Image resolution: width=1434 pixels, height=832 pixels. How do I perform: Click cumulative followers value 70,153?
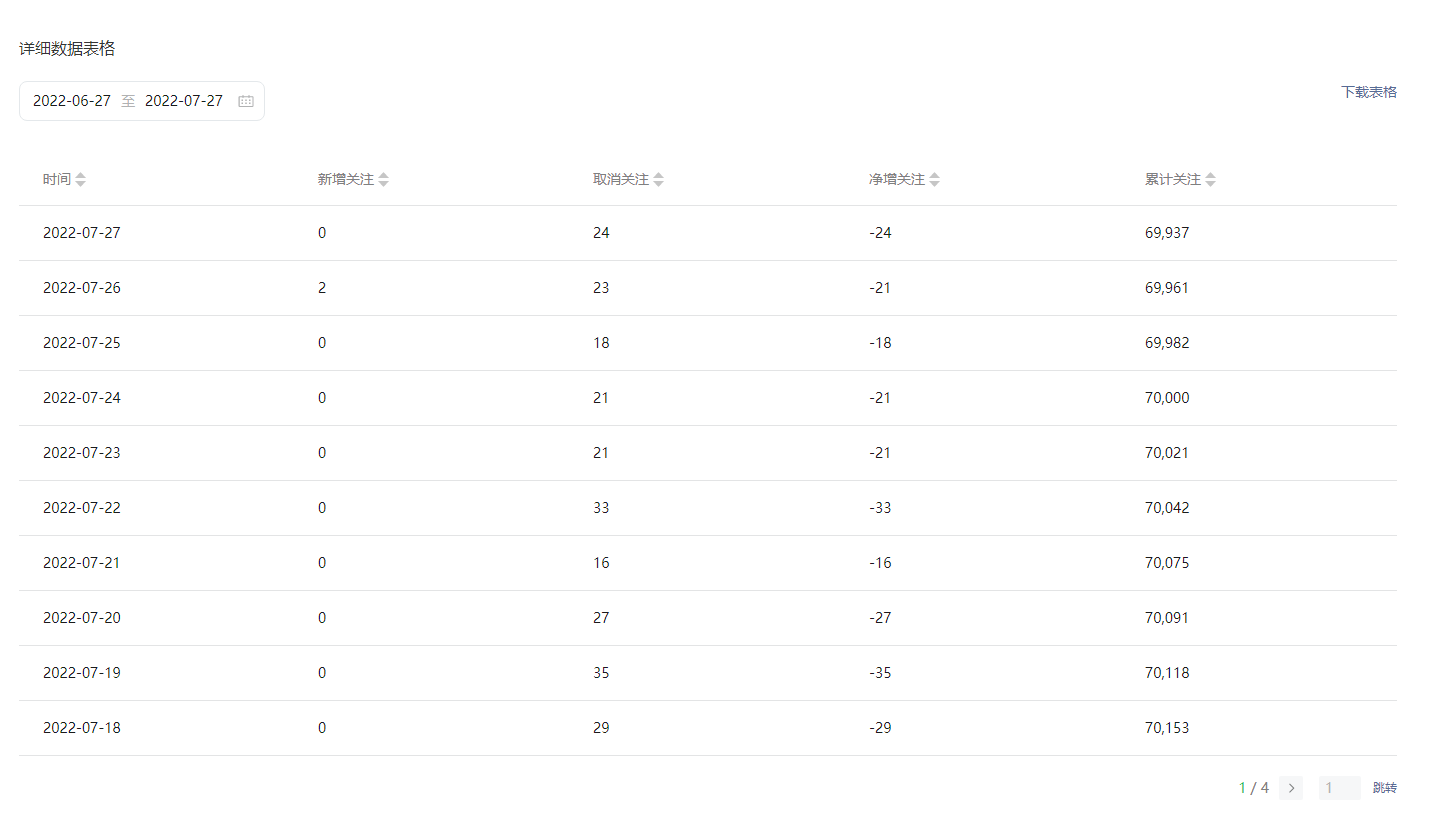pos(1167,728)
